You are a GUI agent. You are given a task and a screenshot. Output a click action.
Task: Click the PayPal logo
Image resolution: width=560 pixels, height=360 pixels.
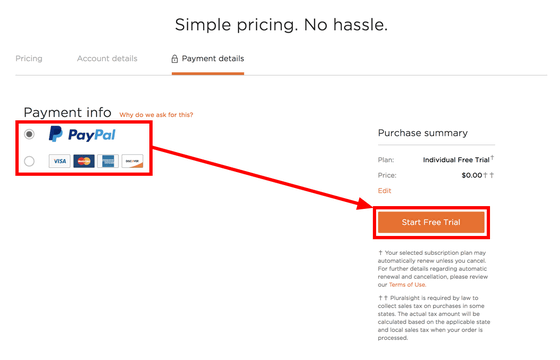pyautogui.click(x=82, y=134)
